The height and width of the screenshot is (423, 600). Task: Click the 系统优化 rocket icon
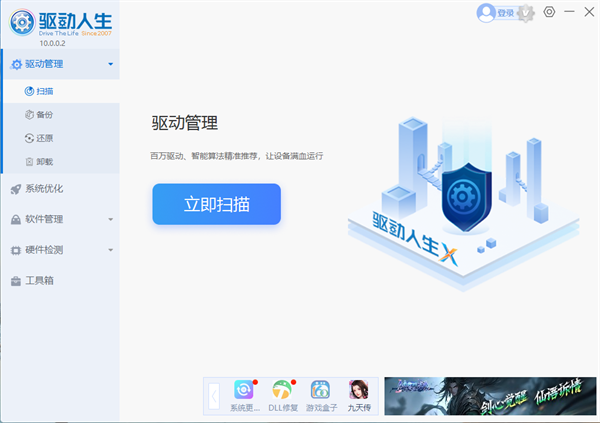pyautogui.click(x=16, y=189)
